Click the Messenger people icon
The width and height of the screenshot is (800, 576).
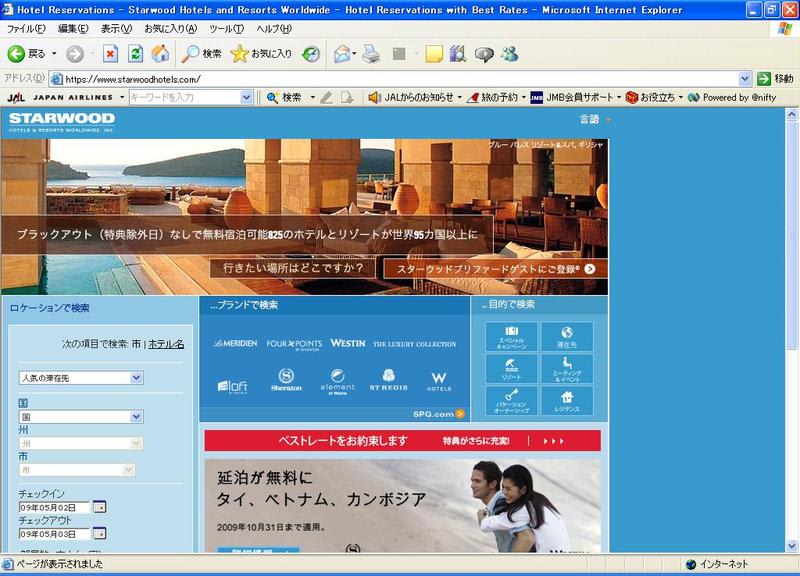pos(509,54)
